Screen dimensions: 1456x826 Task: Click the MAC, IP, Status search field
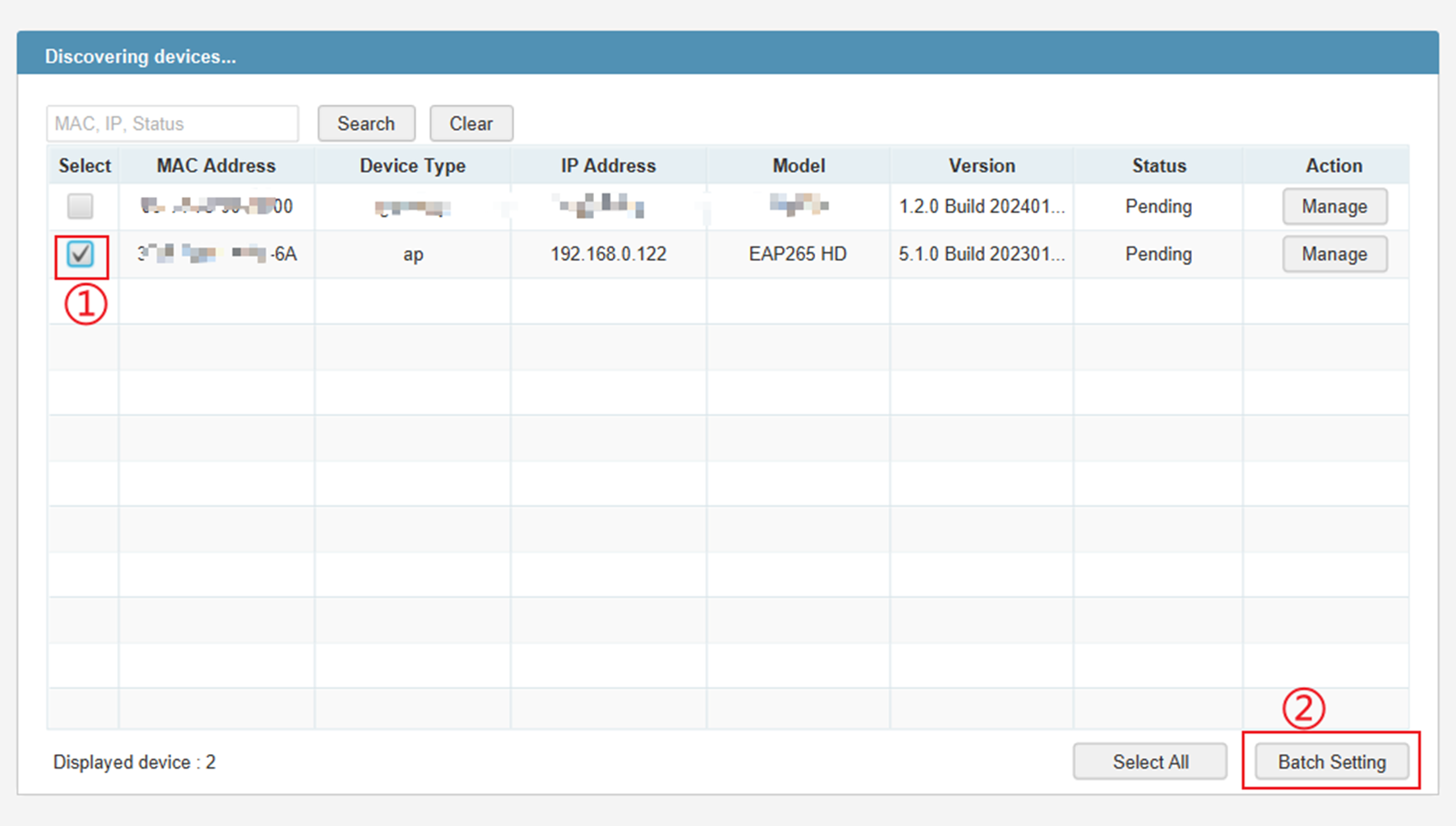point(172,123)
